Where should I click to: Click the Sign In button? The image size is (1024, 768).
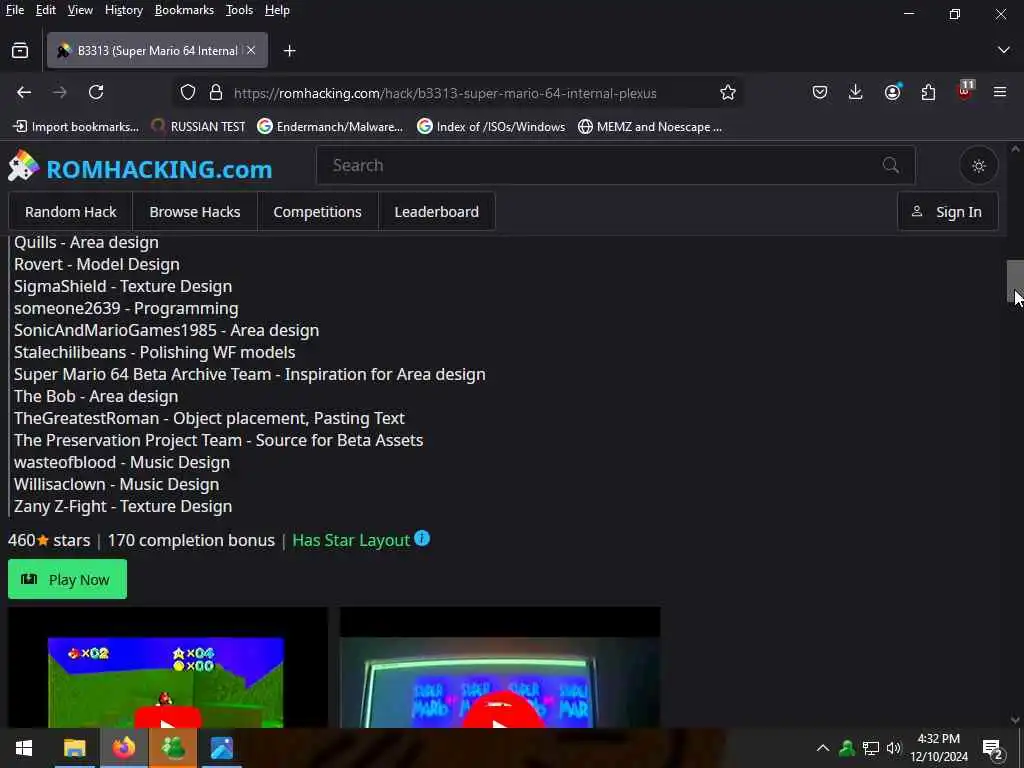tap(948, 212)
